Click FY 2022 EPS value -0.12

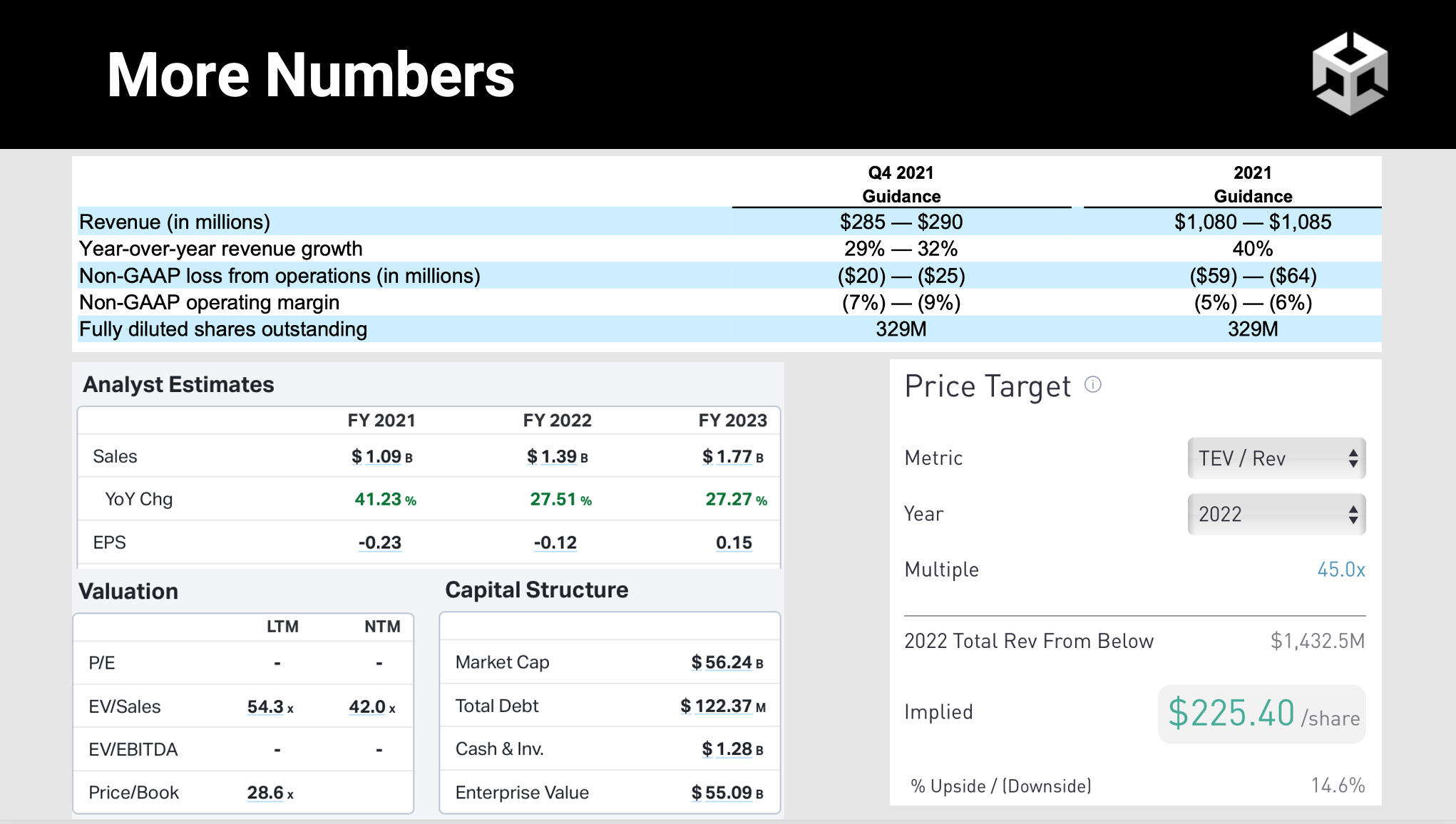coord(555,543)
